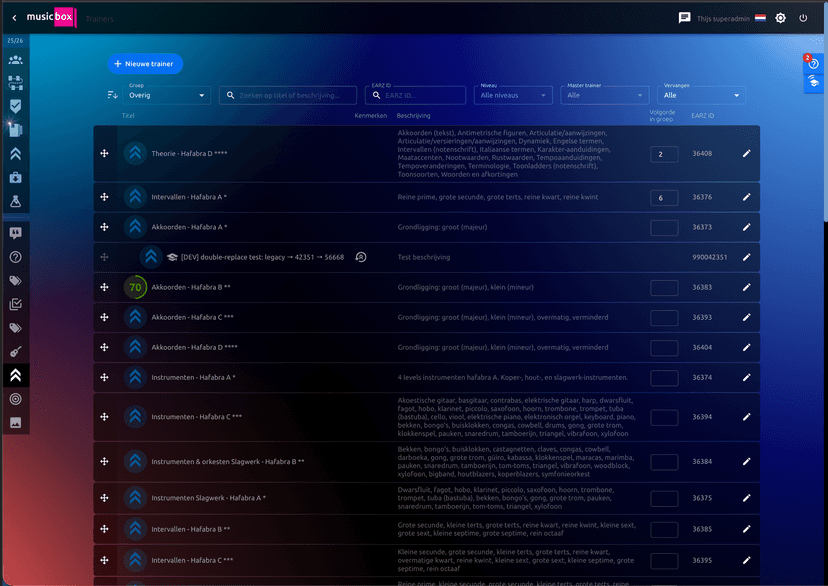Open the lab flask sidebar icon
828x586 pixels.
pos(15,201)
